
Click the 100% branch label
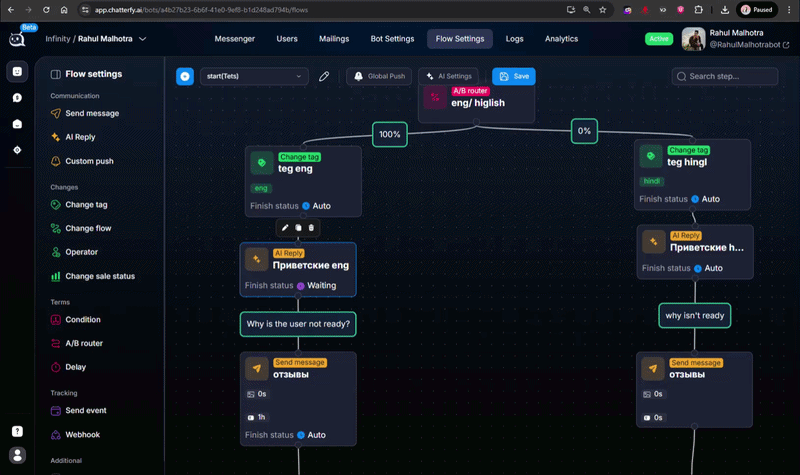pos(390,134)
